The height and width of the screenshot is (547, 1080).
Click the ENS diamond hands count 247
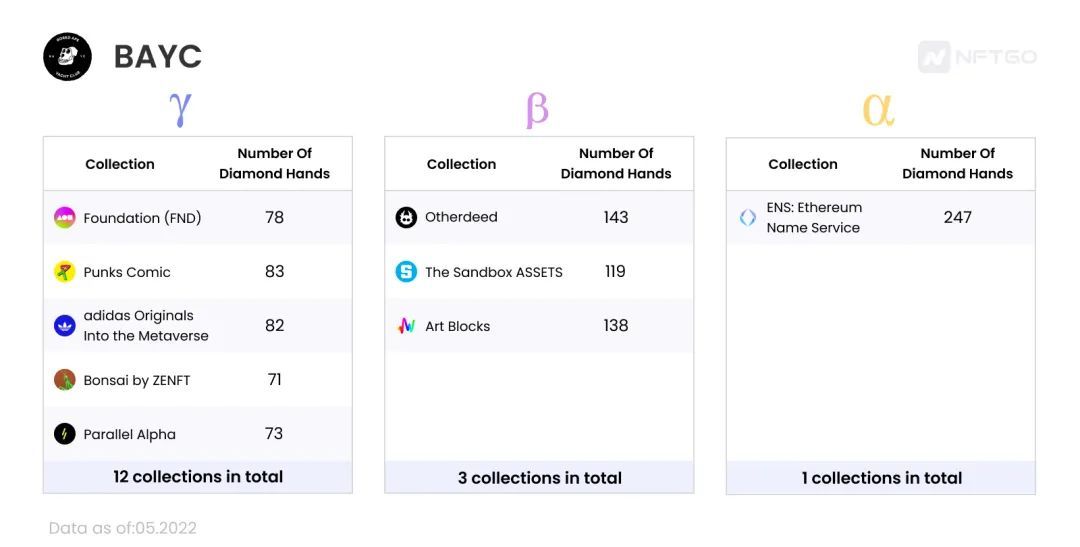coord(957,217)
